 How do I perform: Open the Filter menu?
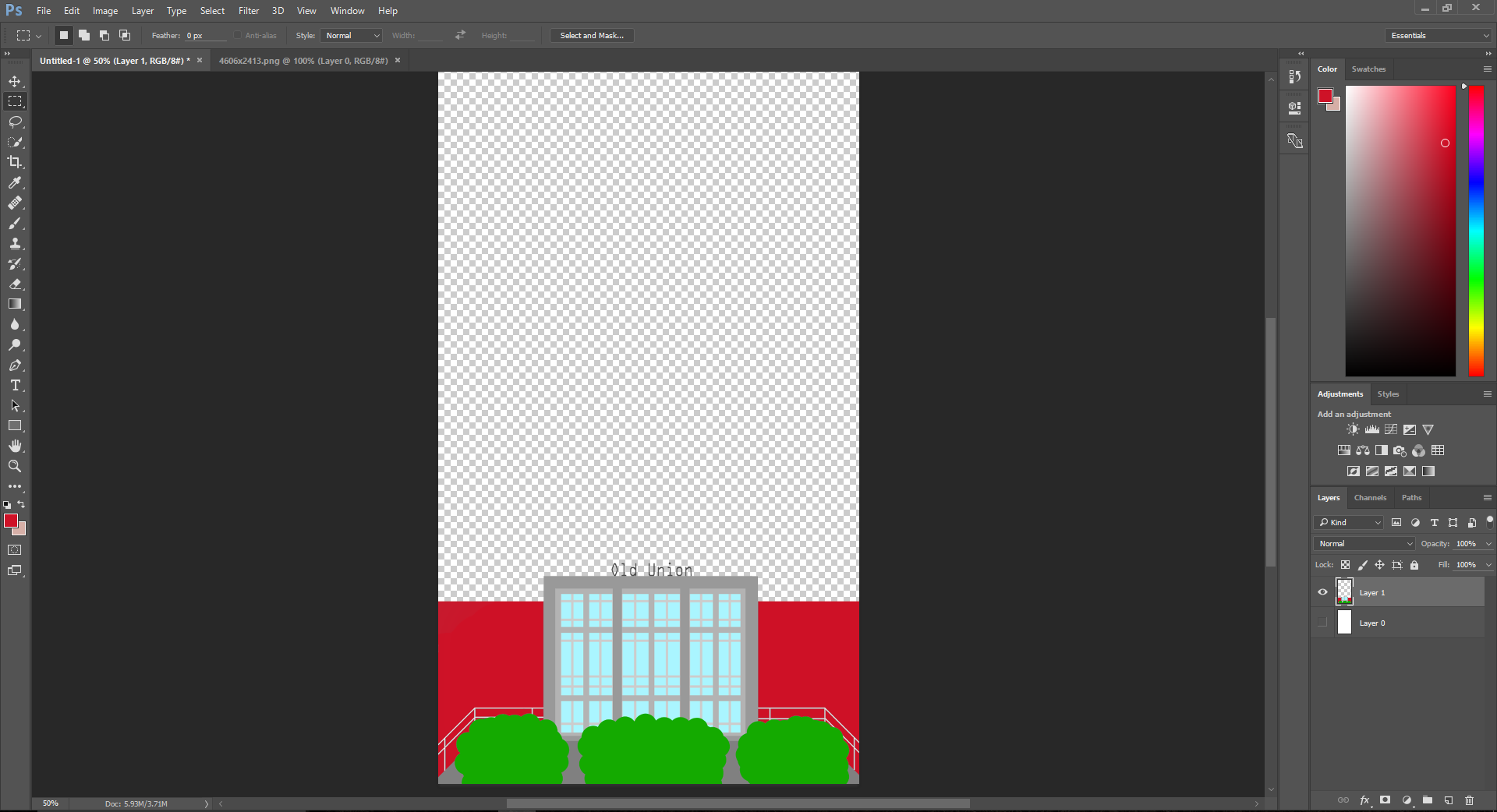click(249, 11)
